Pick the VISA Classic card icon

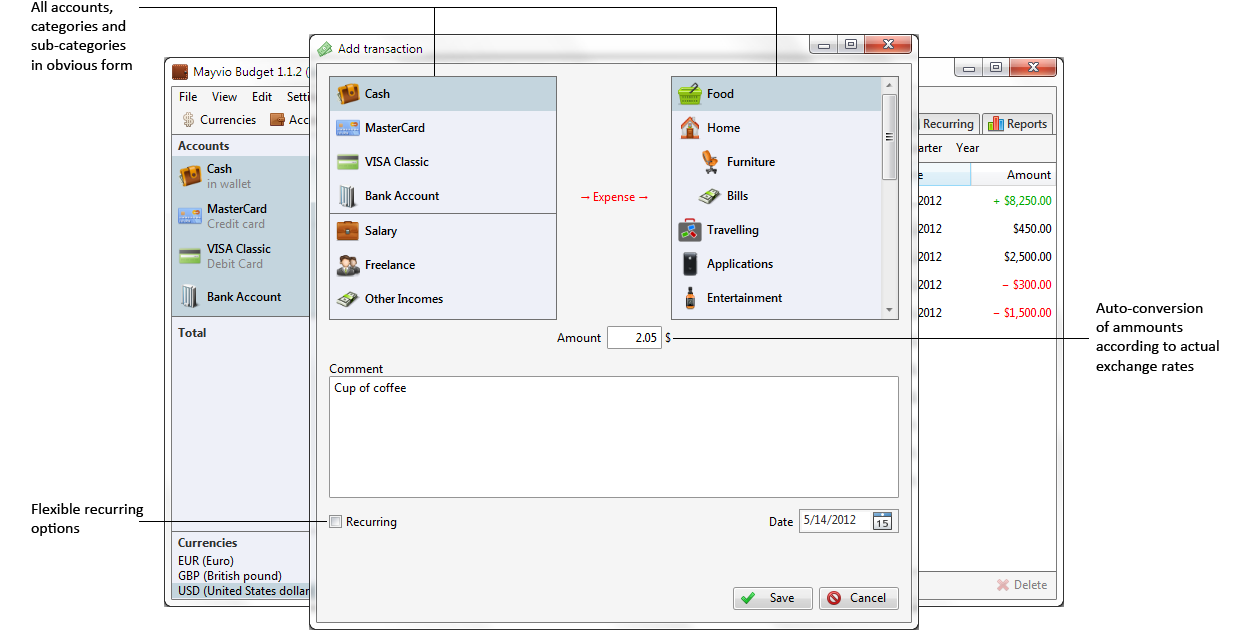click(x=348, y=162)
